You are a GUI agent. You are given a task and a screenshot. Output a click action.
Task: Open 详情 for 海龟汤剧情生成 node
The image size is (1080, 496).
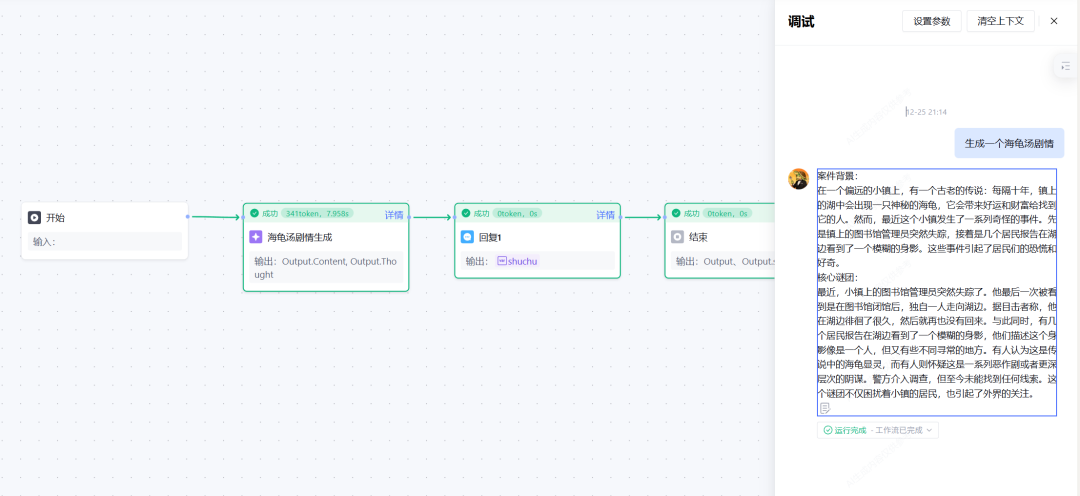click(394, 215)
